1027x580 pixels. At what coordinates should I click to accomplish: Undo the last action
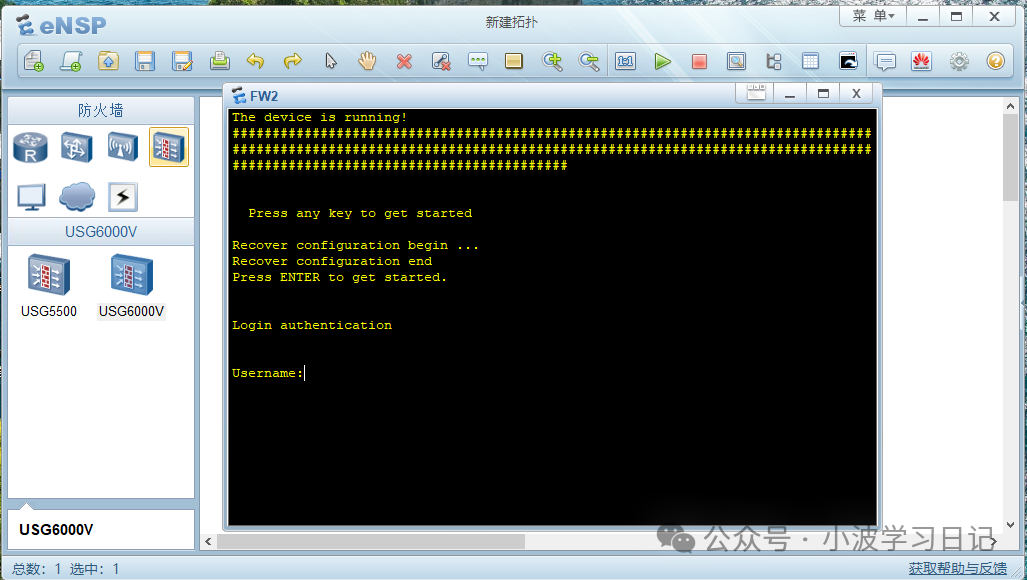255,62
